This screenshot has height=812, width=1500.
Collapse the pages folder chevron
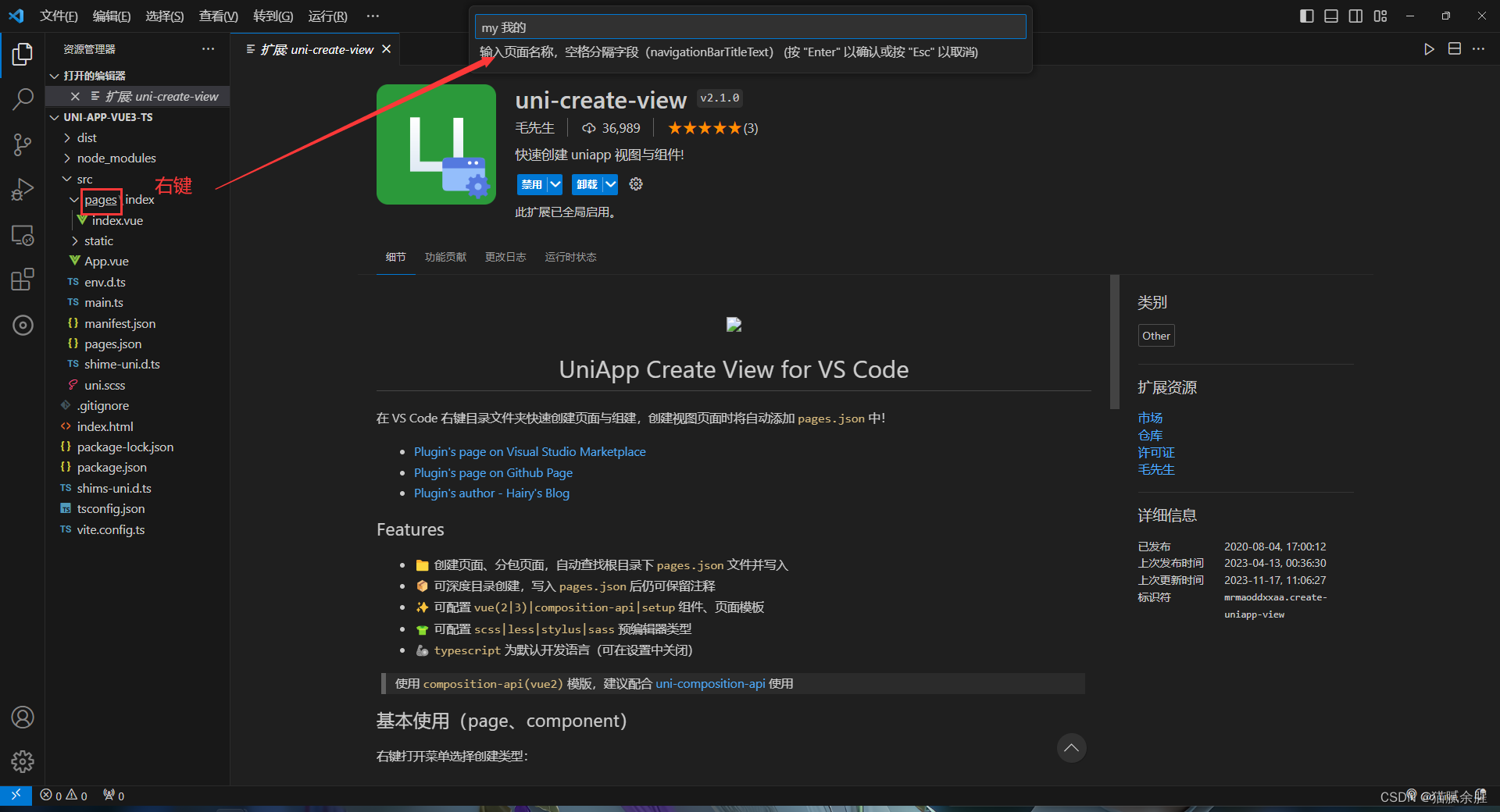click(x=74, y=200)
